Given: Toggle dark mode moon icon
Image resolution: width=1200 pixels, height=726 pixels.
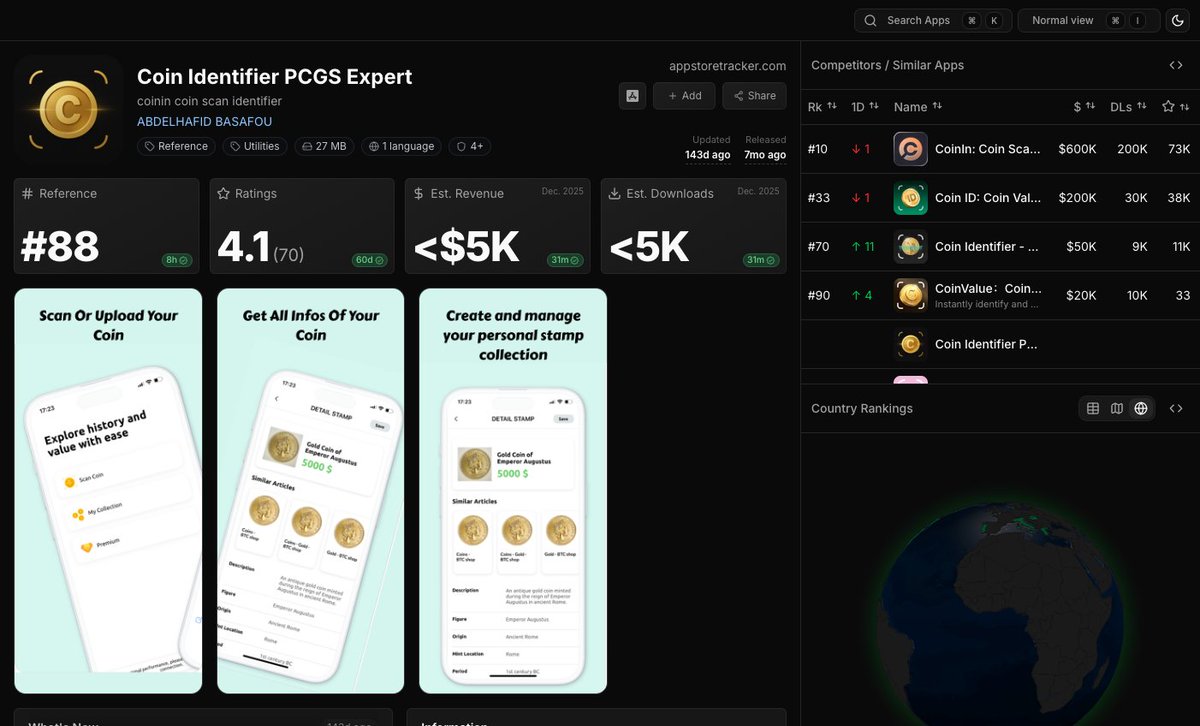Looking at the screenshot, I should (x=1177, y=20).
